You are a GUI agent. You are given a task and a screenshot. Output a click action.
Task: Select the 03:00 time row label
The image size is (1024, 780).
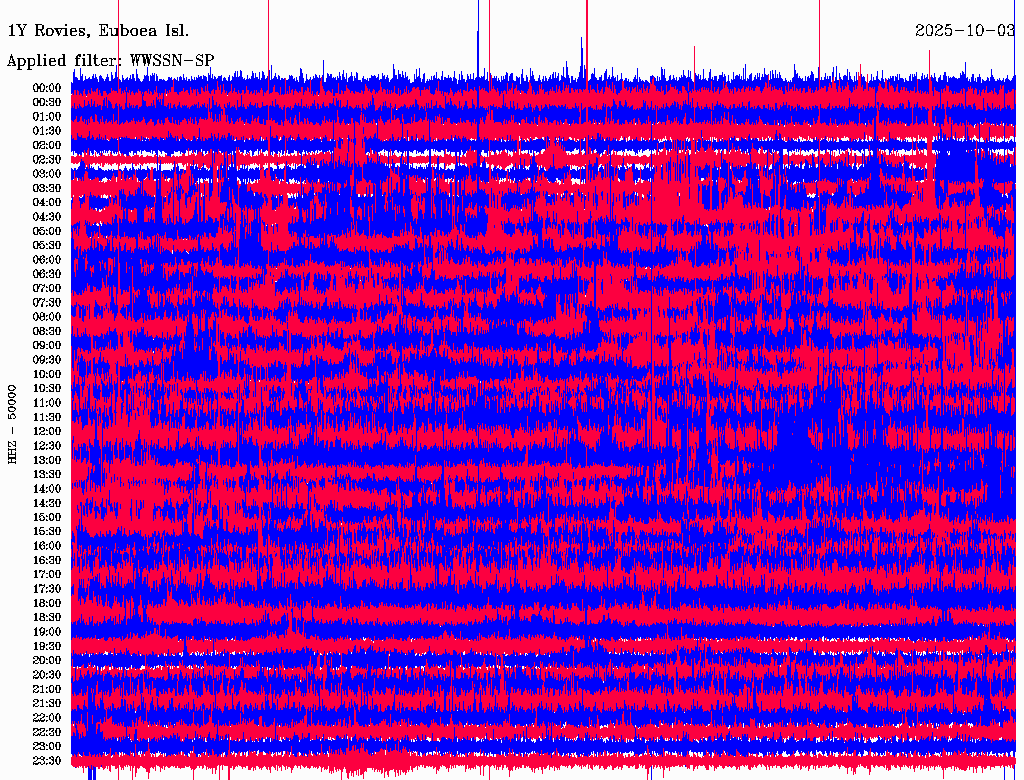[x=47, y=174]
